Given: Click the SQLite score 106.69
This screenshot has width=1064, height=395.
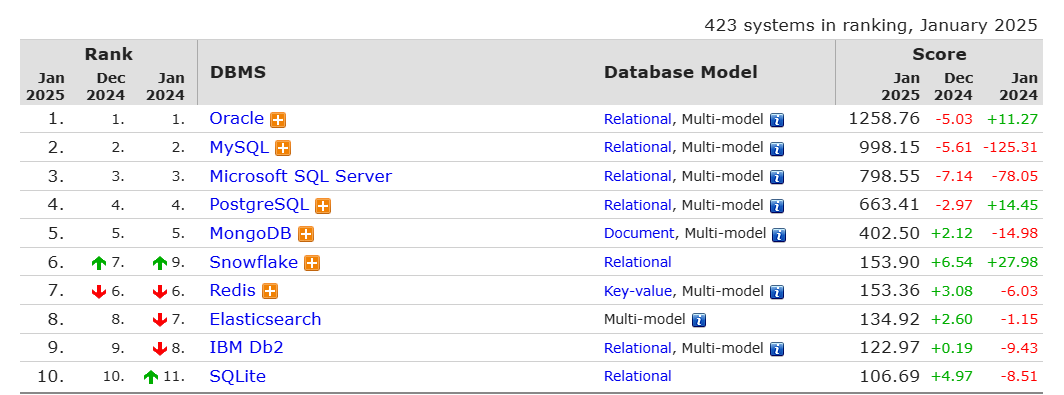Looking at the screenshot, I should pos(890,376).
